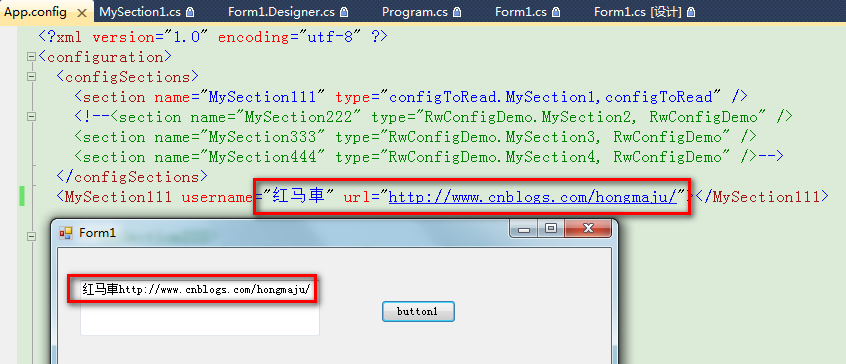846x364 pixels.
Task: Open the cnblogs.com/hongmaju link in App.config
Action: 533,197
